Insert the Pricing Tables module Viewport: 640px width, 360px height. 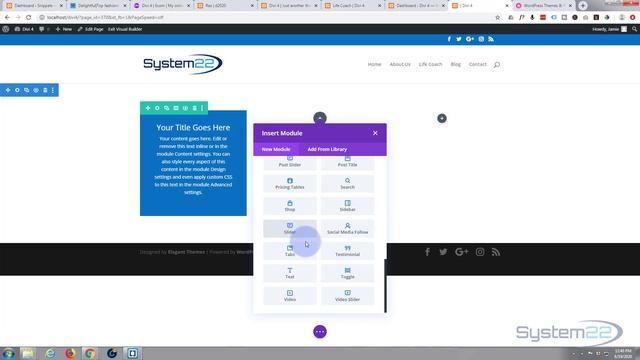290,184
